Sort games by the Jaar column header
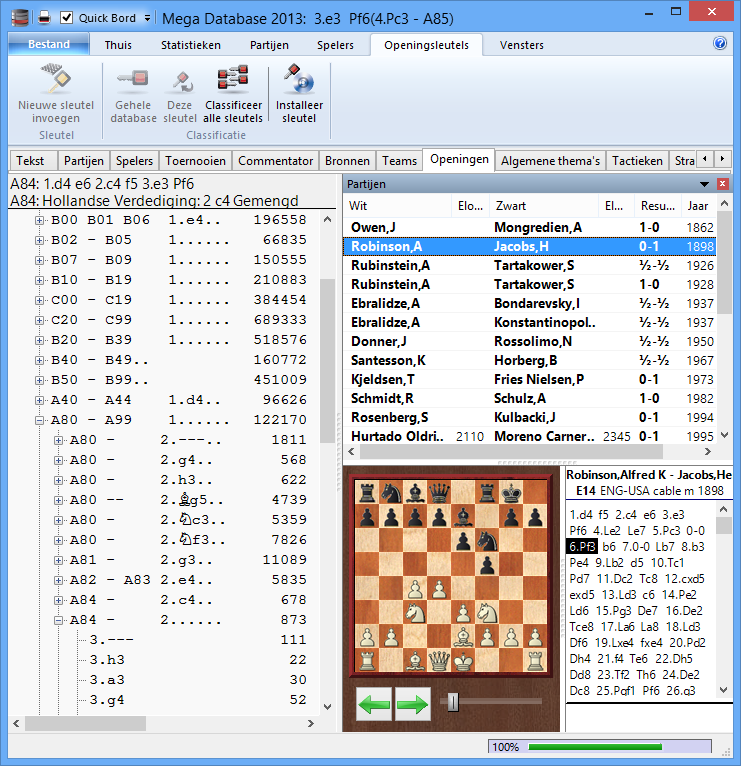 tap(698, 205)
